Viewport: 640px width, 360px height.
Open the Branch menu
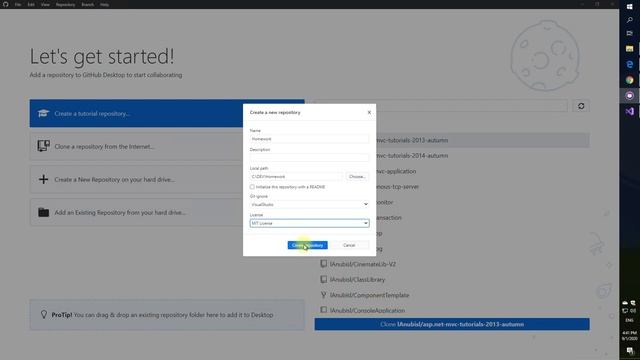click(x=87, y=4)
